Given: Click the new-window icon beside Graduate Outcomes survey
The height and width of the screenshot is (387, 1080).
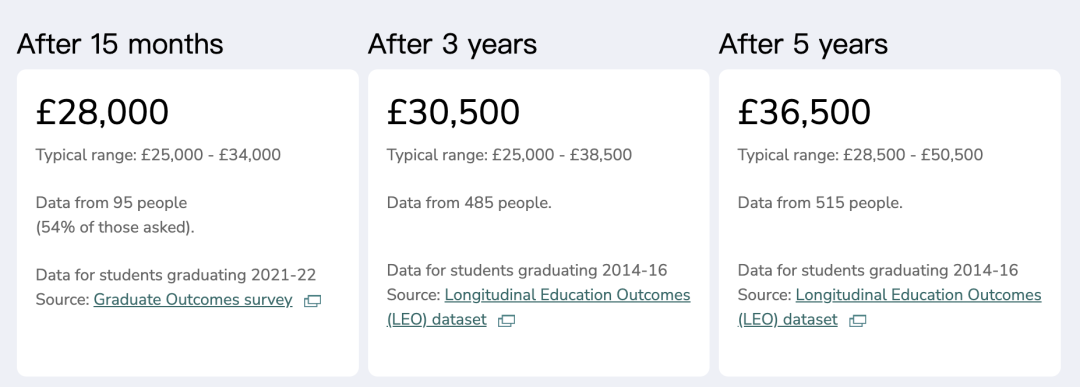Looking at the screenshot, I should pos(313,301).
